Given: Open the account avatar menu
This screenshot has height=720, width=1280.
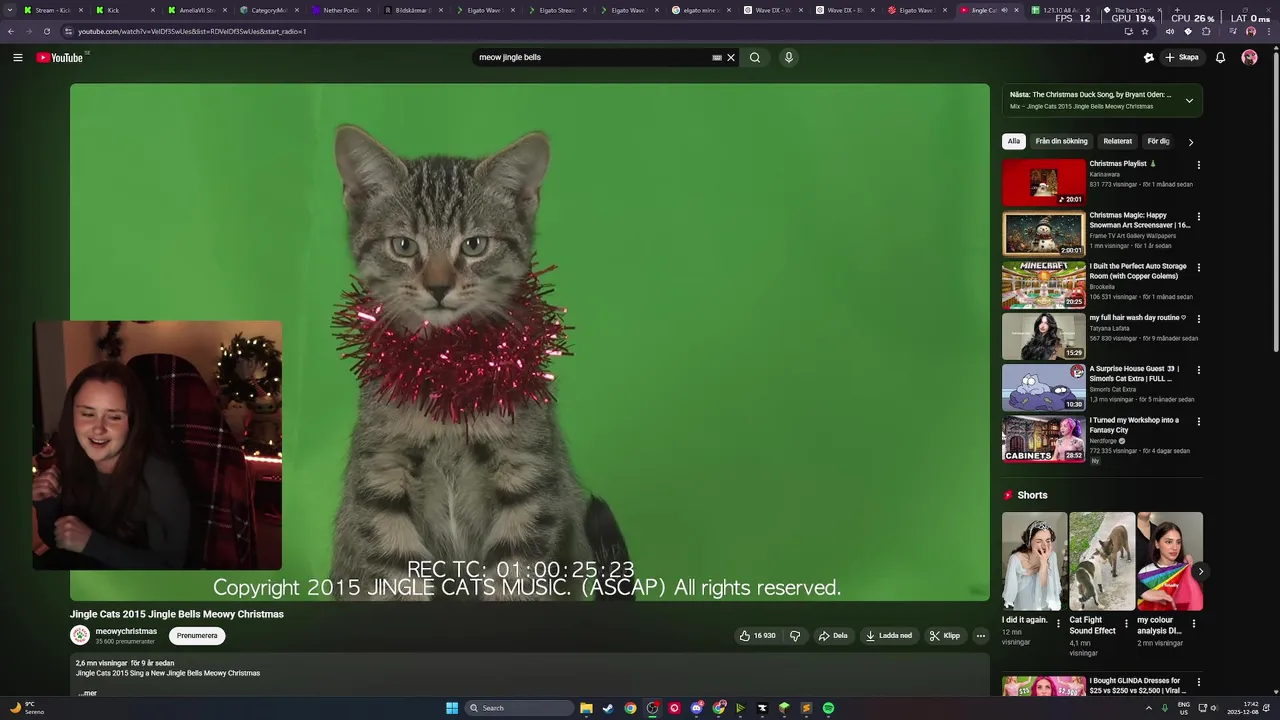Looking at the screenshot, I should [1249, 57].
